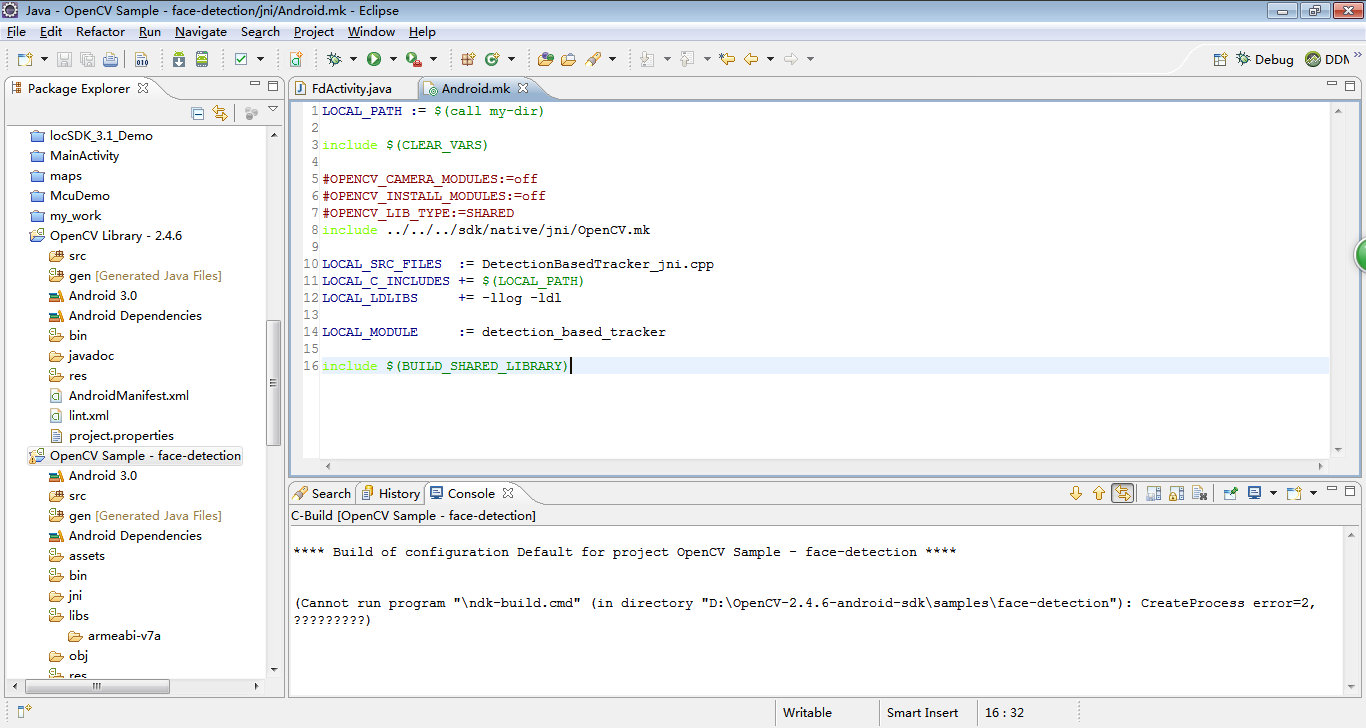The image size is (1366, 728).
Task: Open the New wizard dropdown arrow
Action: (44, 59)
